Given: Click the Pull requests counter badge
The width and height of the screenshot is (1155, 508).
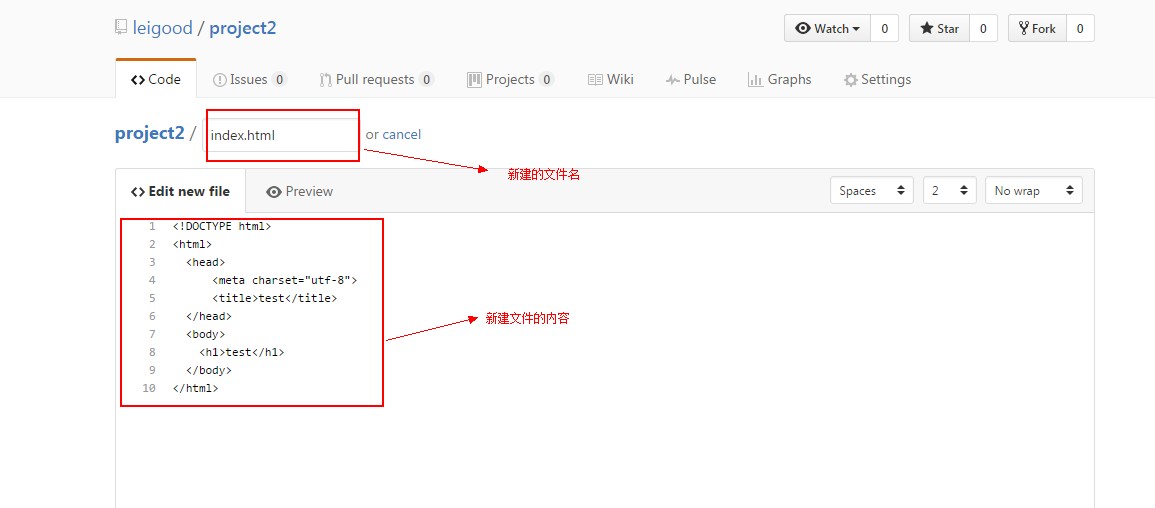Looking at the screenshot, I should tap(426, 80).
